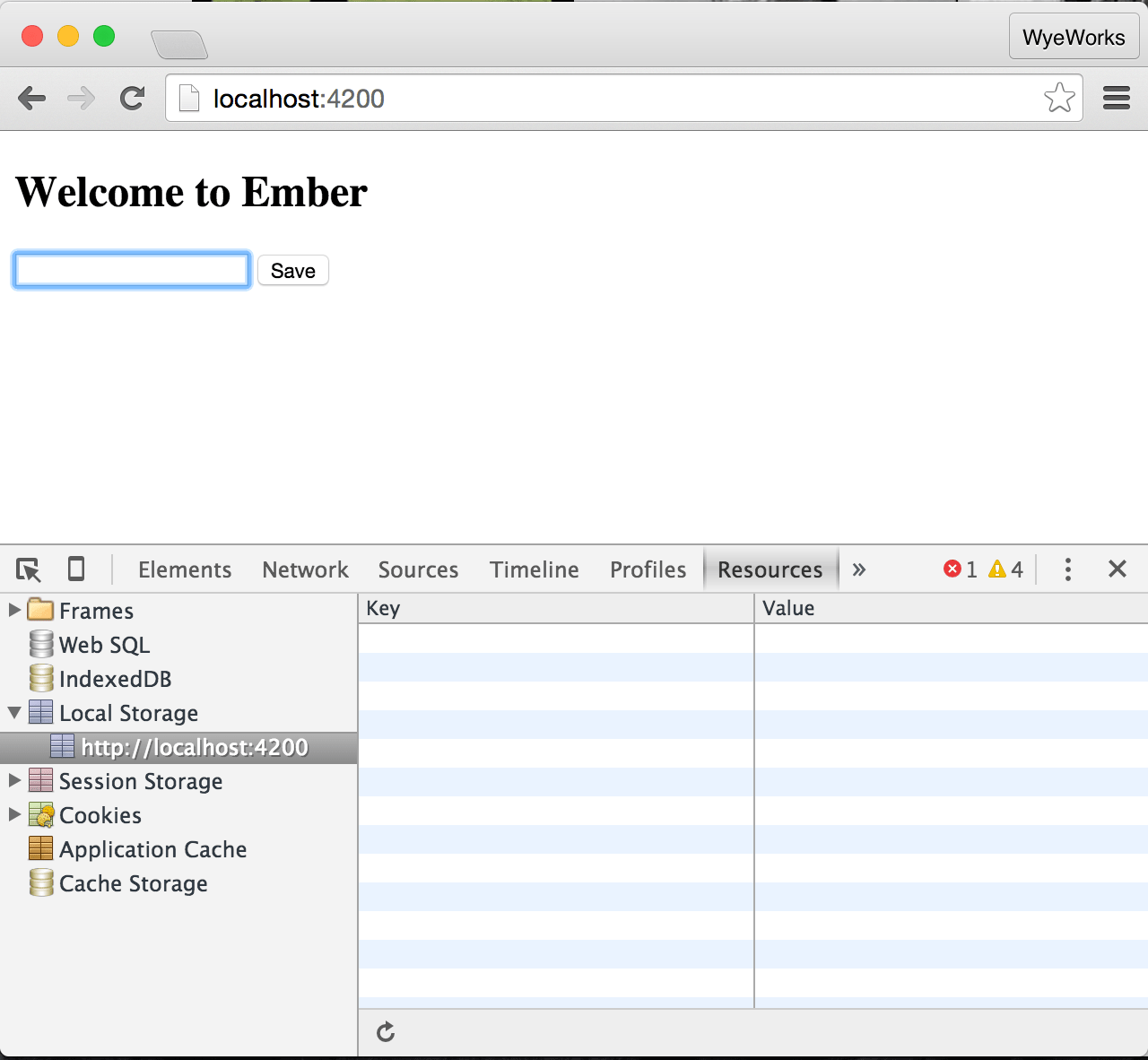Screen dimensions: 1148x1060
Task: Switch to the Network tab
Action: click(x=305, y=569)
